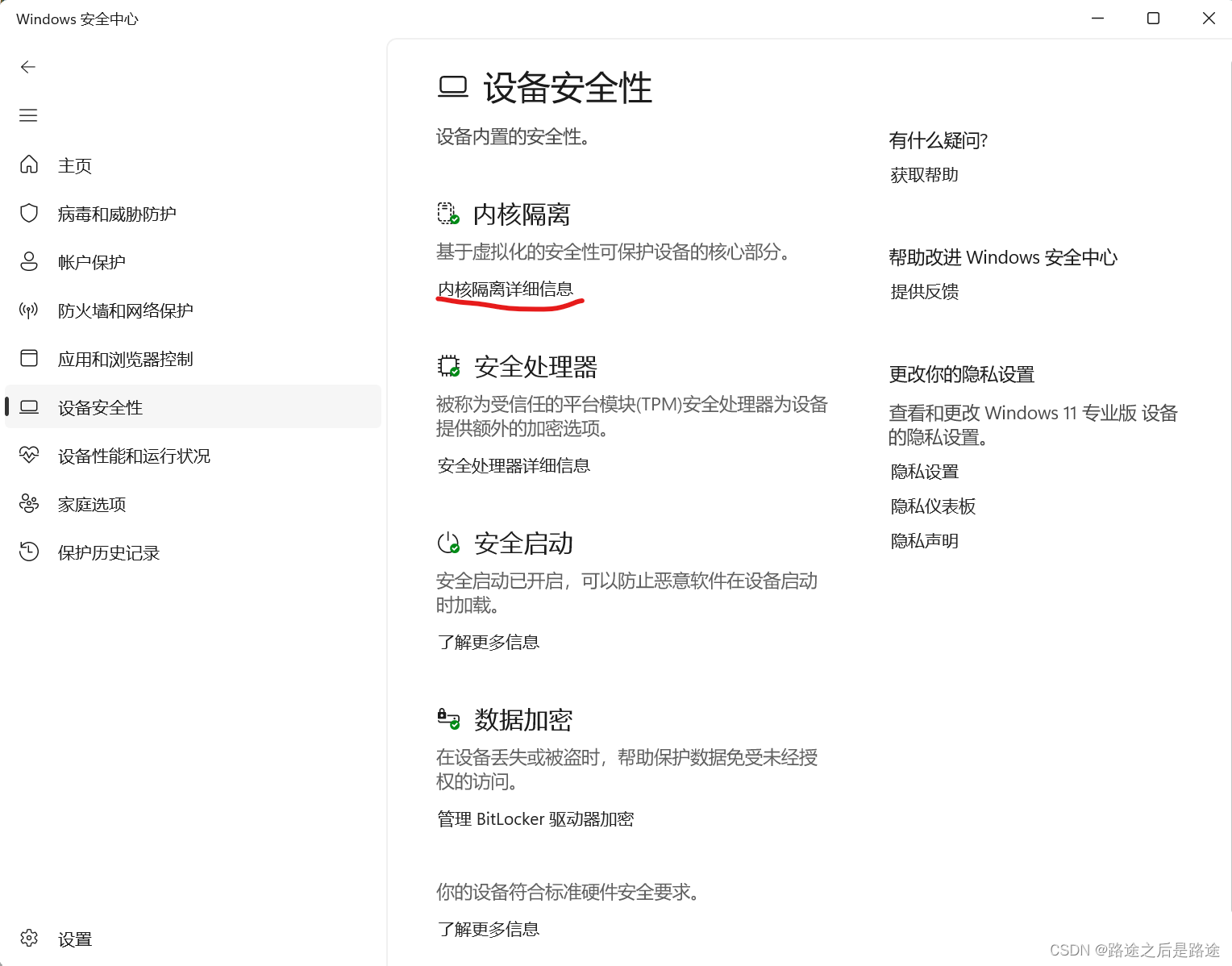Click the home icon beside 主页
1232x966 pixels.
click(29, 164)
